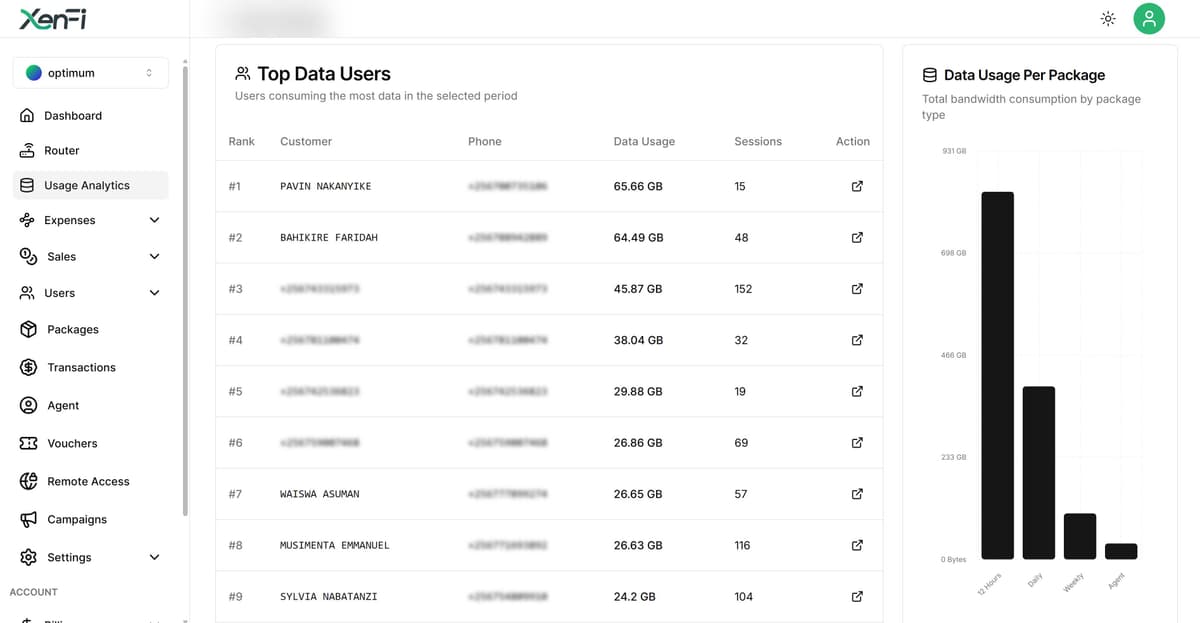Click the Dashboard home icon
Image resolution: width=1200 pixels, height=623 pixels.
[28, 116]
